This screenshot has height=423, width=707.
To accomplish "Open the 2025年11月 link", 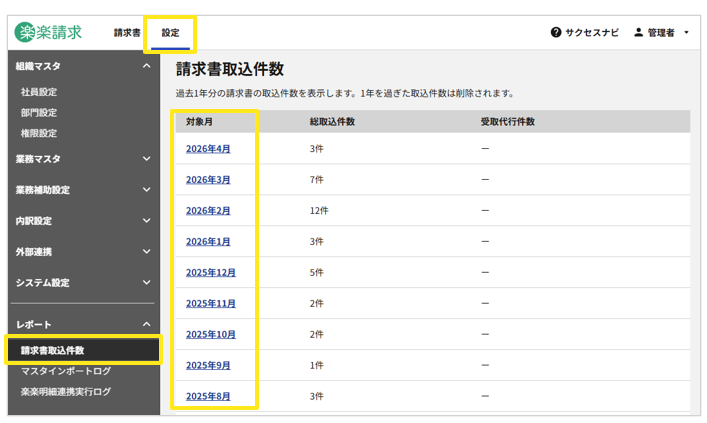I will pyautogui.click(x=211, y=303).
